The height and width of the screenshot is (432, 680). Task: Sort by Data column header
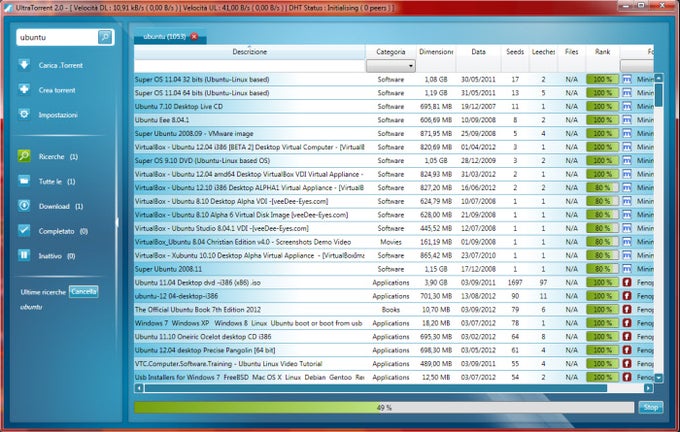(478, 52)
